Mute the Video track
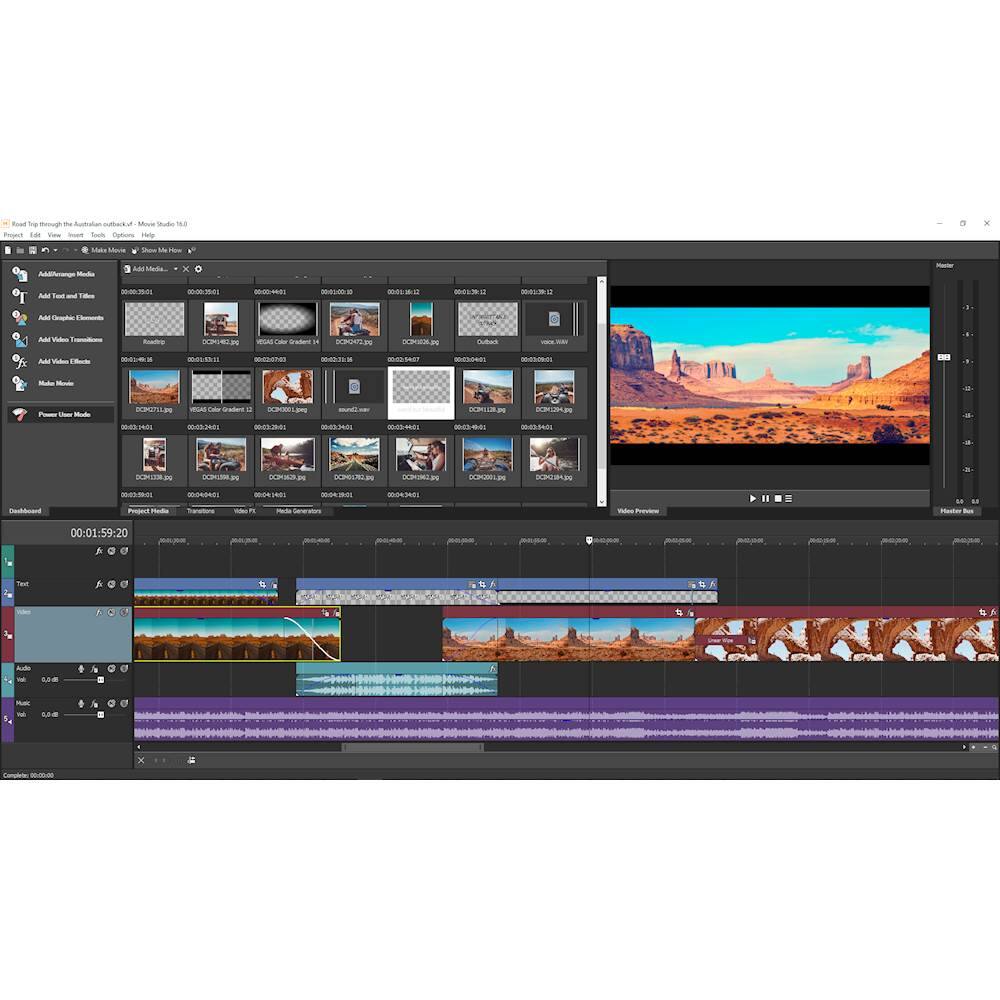 111,612
